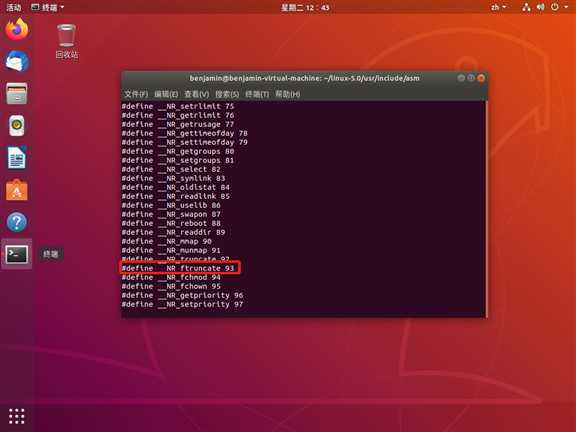Open Rhythmbox music player in dock
Image resolution: width=576 pixels, height=432 pixels.
pos(17,125)
